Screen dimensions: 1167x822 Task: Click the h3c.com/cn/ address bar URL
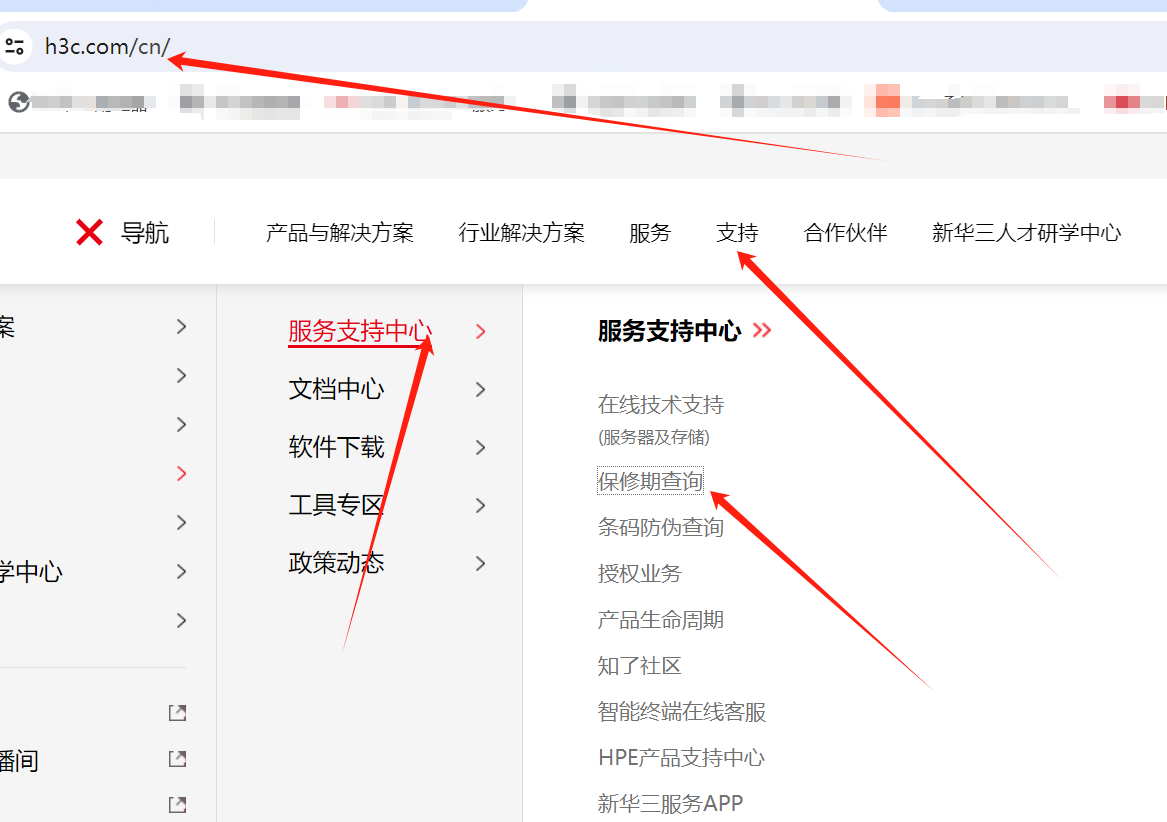107,46
